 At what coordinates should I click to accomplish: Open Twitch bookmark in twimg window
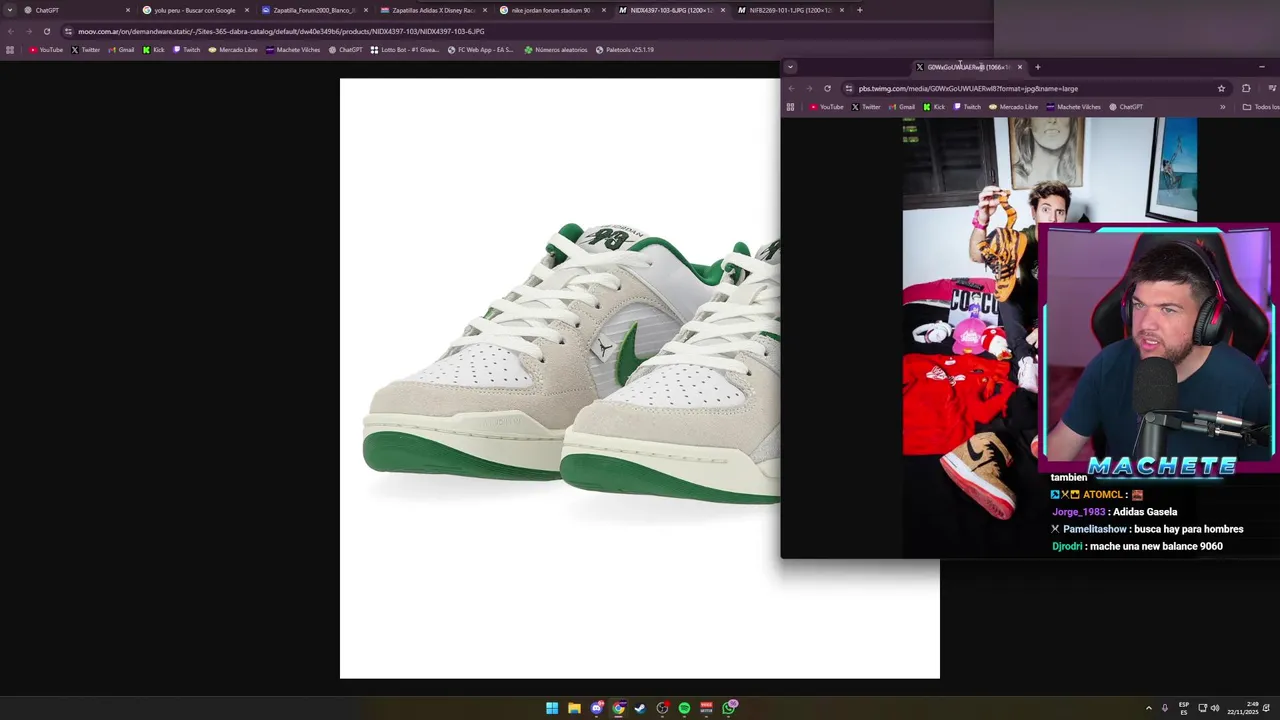tap(967, 107)
